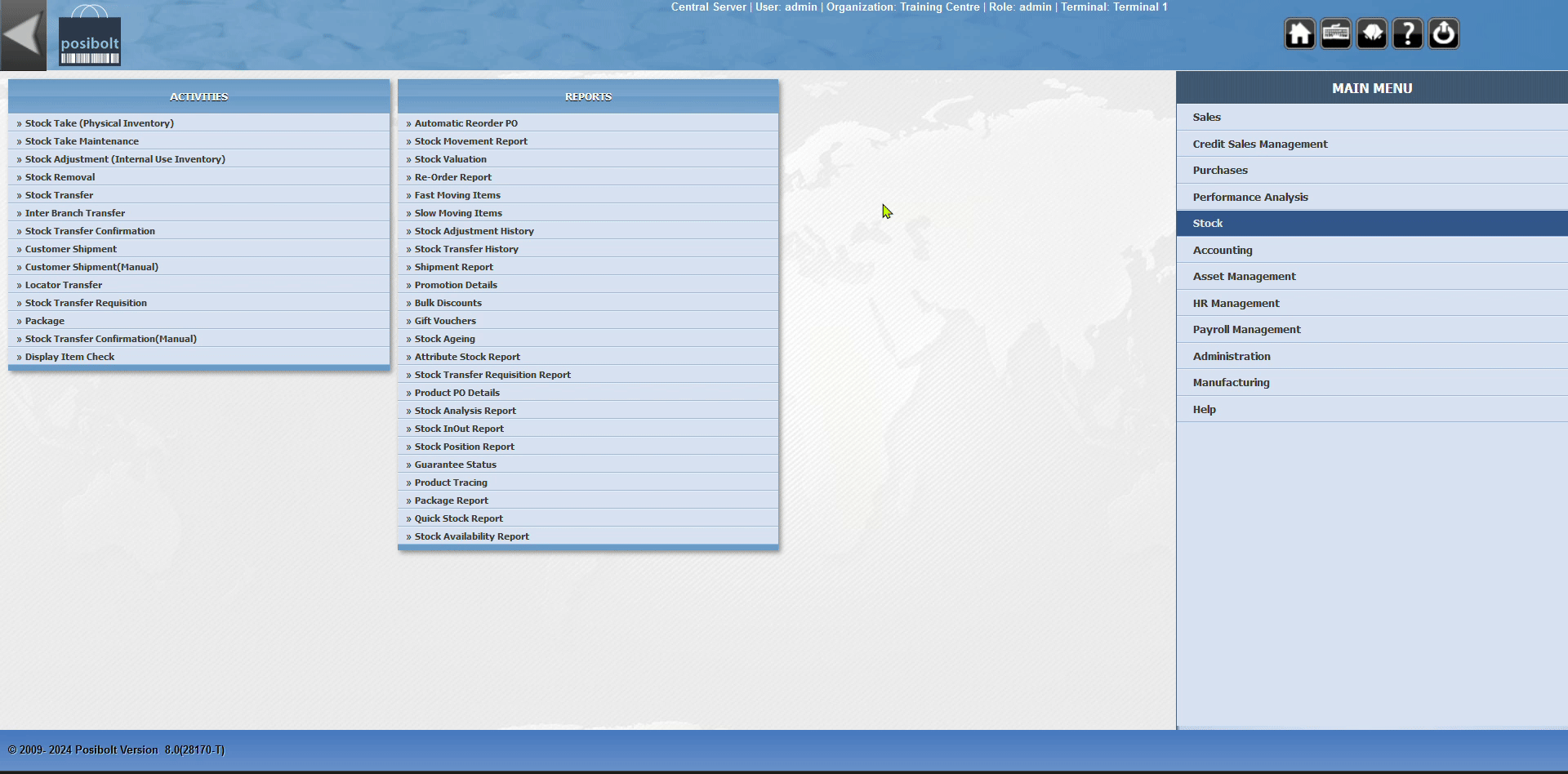The image size is (1568, 774).
Task: Open the Accounting menu
Action: click(1372, 250)
